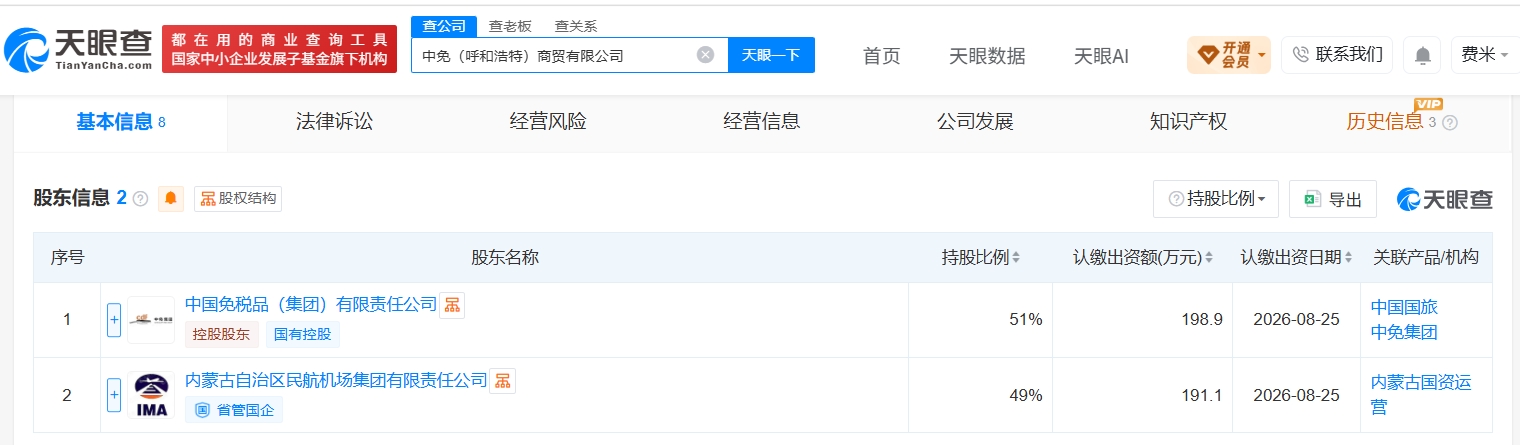Viewport: 1520px width, 445px height.
Task: Switch to 查老板 search tab
Action: (510, 26)
